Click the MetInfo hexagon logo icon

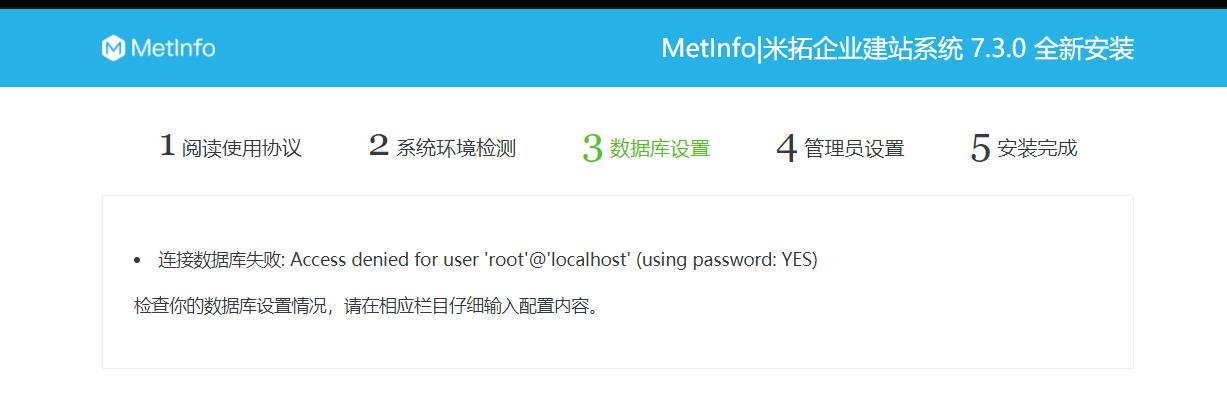[x=113, y=48]
